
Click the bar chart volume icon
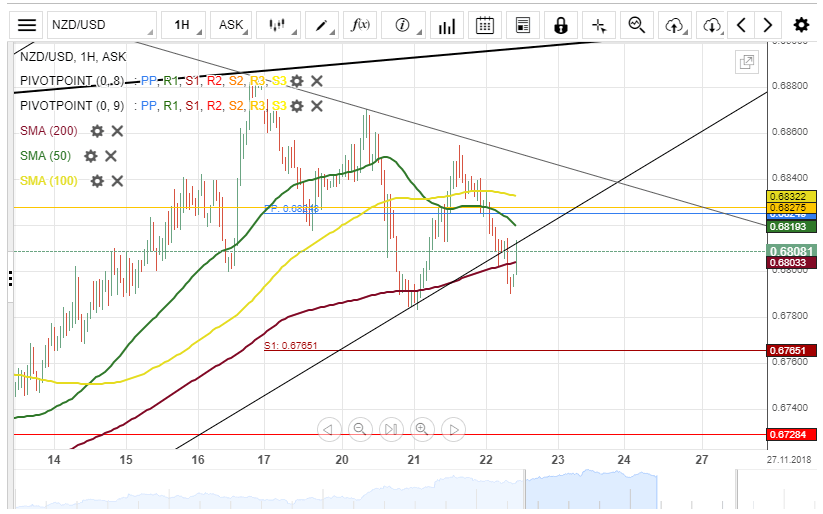click(447, 25)
